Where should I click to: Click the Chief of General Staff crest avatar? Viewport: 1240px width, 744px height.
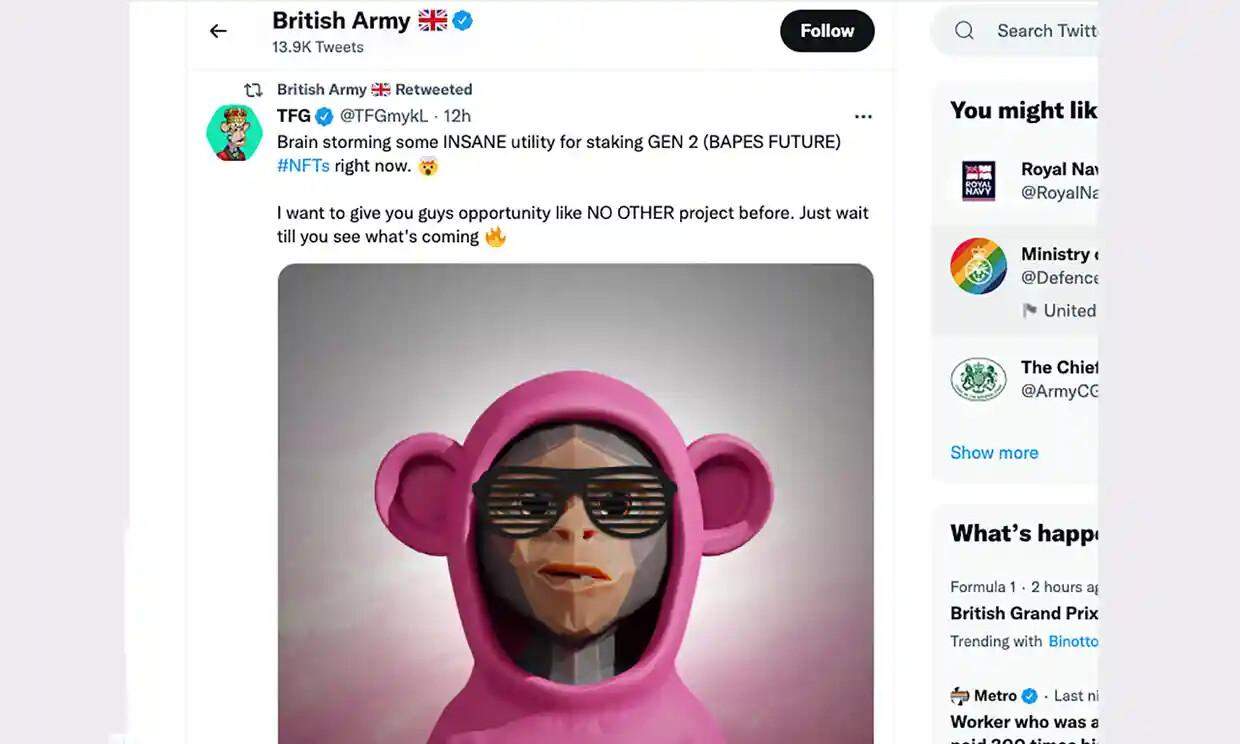(978, 379)
